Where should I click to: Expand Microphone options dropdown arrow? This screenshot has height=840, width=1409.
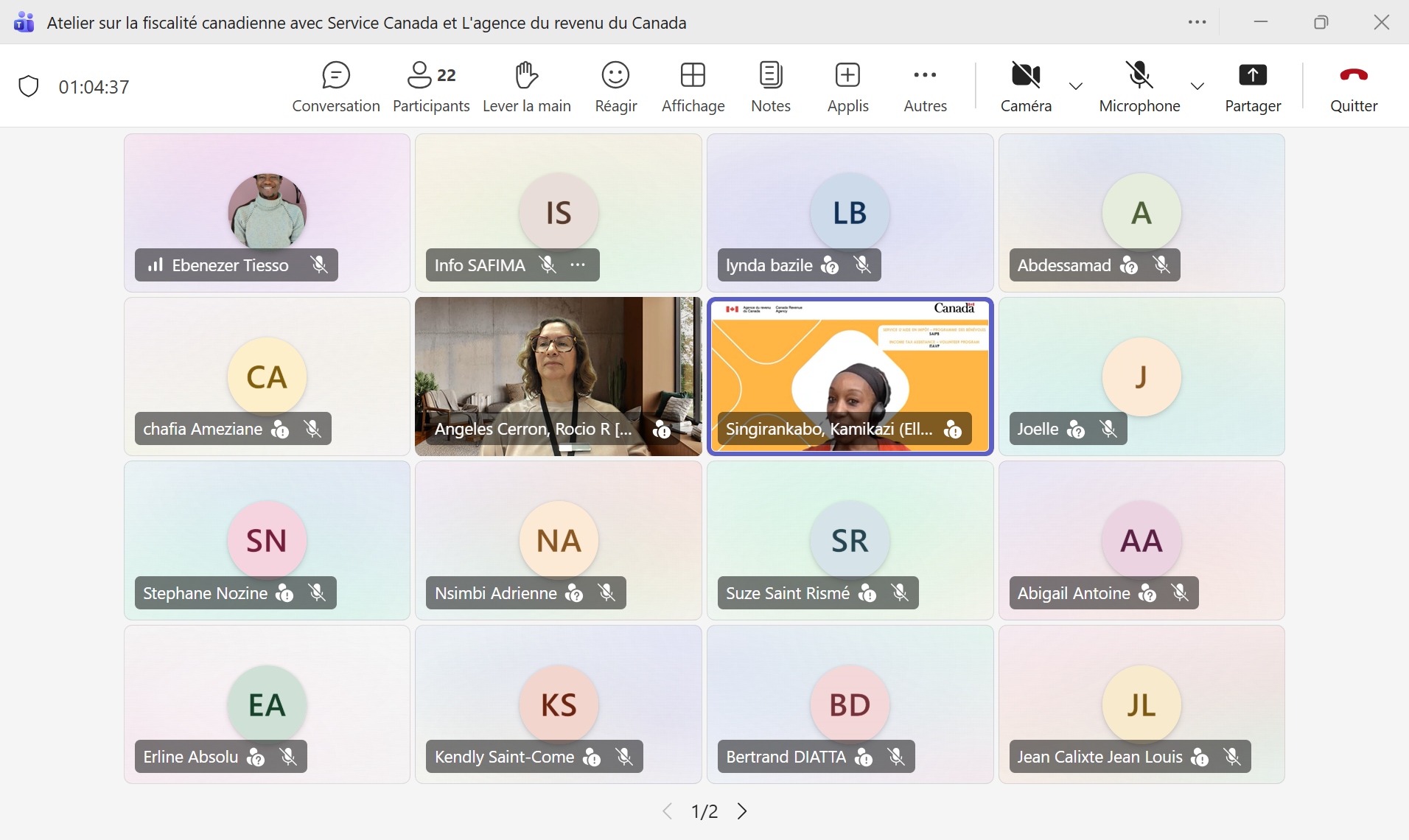[1197, 86]
